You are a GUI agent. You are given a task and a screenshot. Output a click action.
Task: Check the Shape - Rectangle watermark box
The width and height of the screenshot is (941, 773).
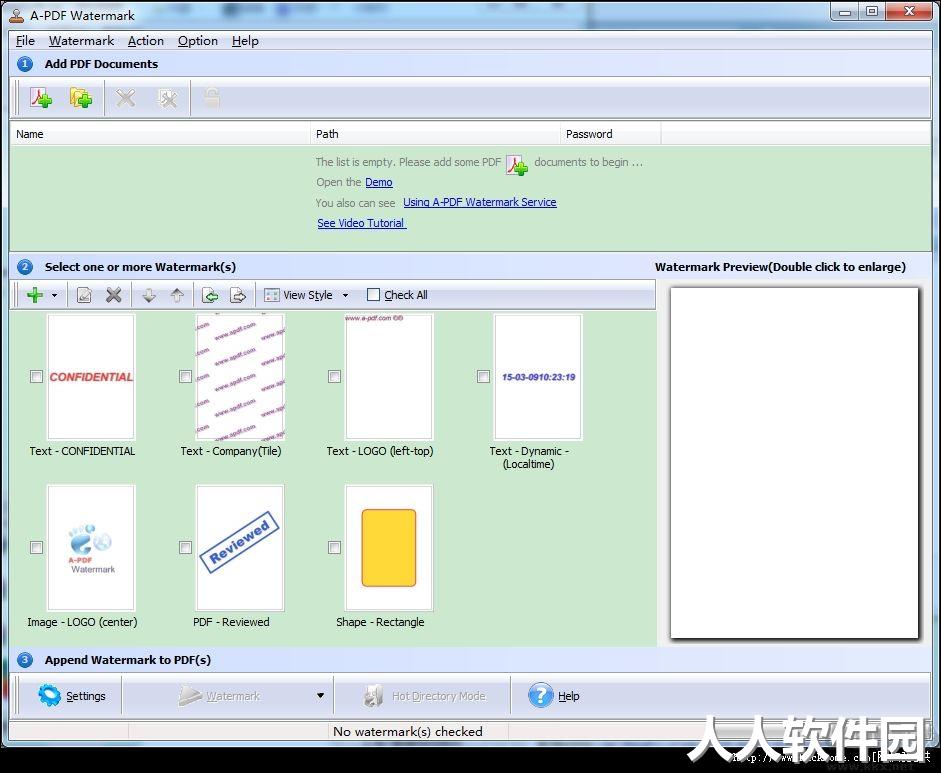[334, 547]
